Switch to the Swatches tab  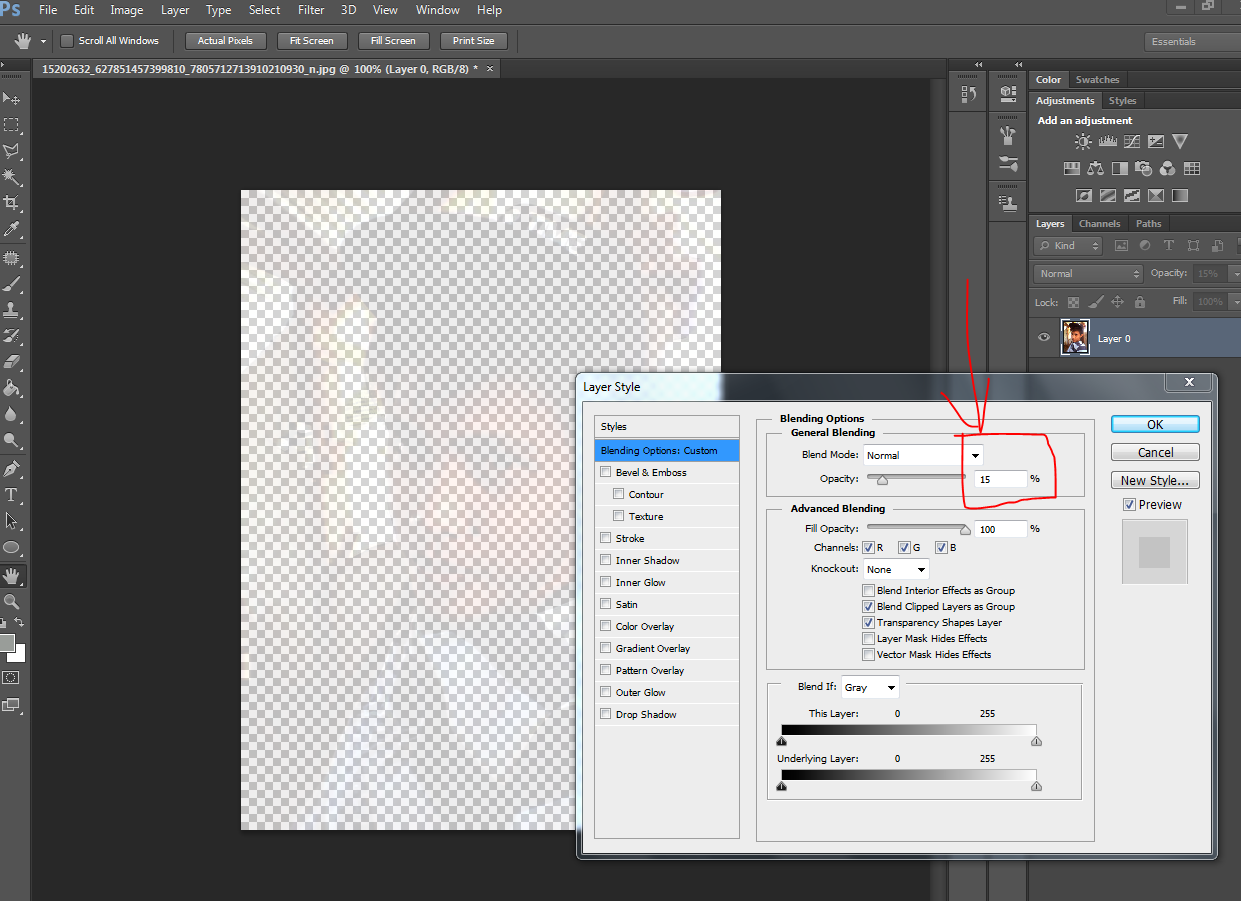point(1097,80)
